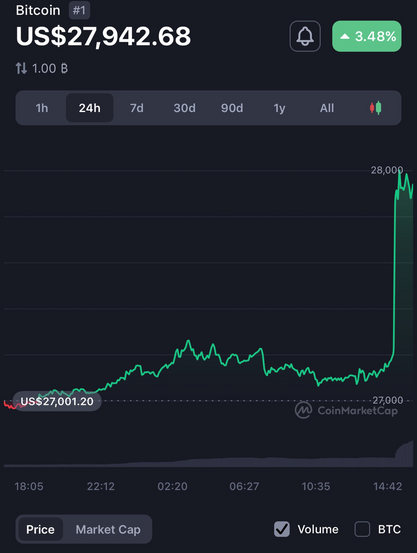Click the currency swap arrows icon
The width and height of the screenshot is (417, 553).
pyautogui.click(x=21, y=68)
